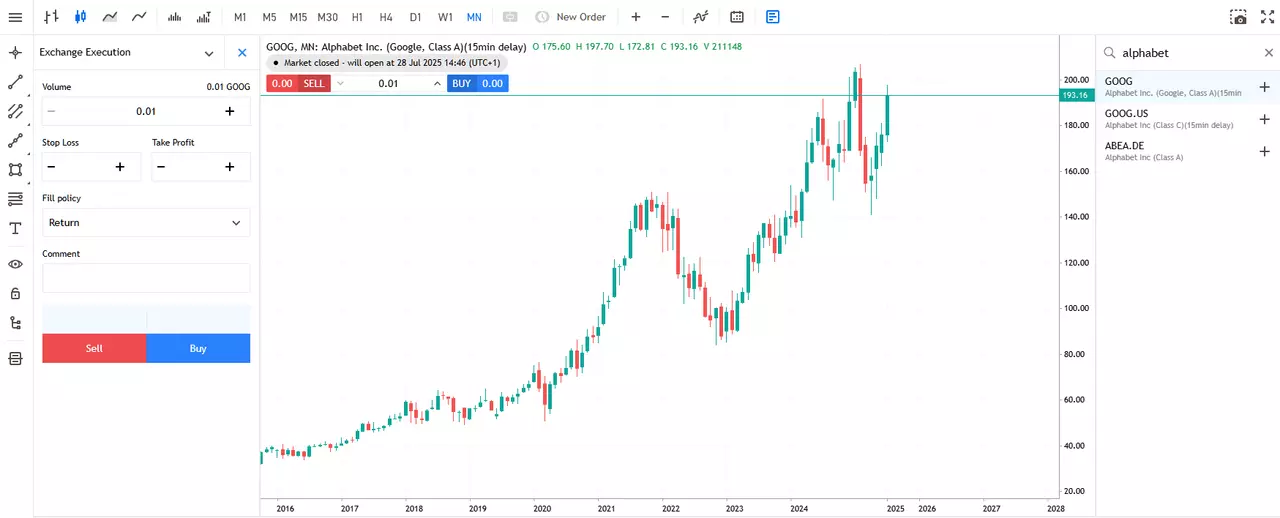Click the one-click volume 0.01 field
Image resolution: width=1280 pixels, height=518 pixels.
[x=388, y=83]
